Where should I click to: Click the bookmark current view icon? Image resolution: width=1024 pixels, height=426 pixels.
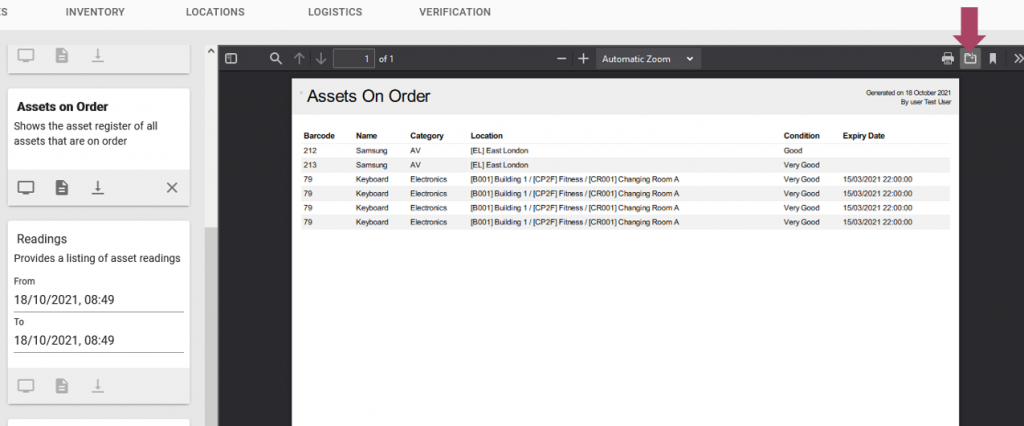coord(993,59)
